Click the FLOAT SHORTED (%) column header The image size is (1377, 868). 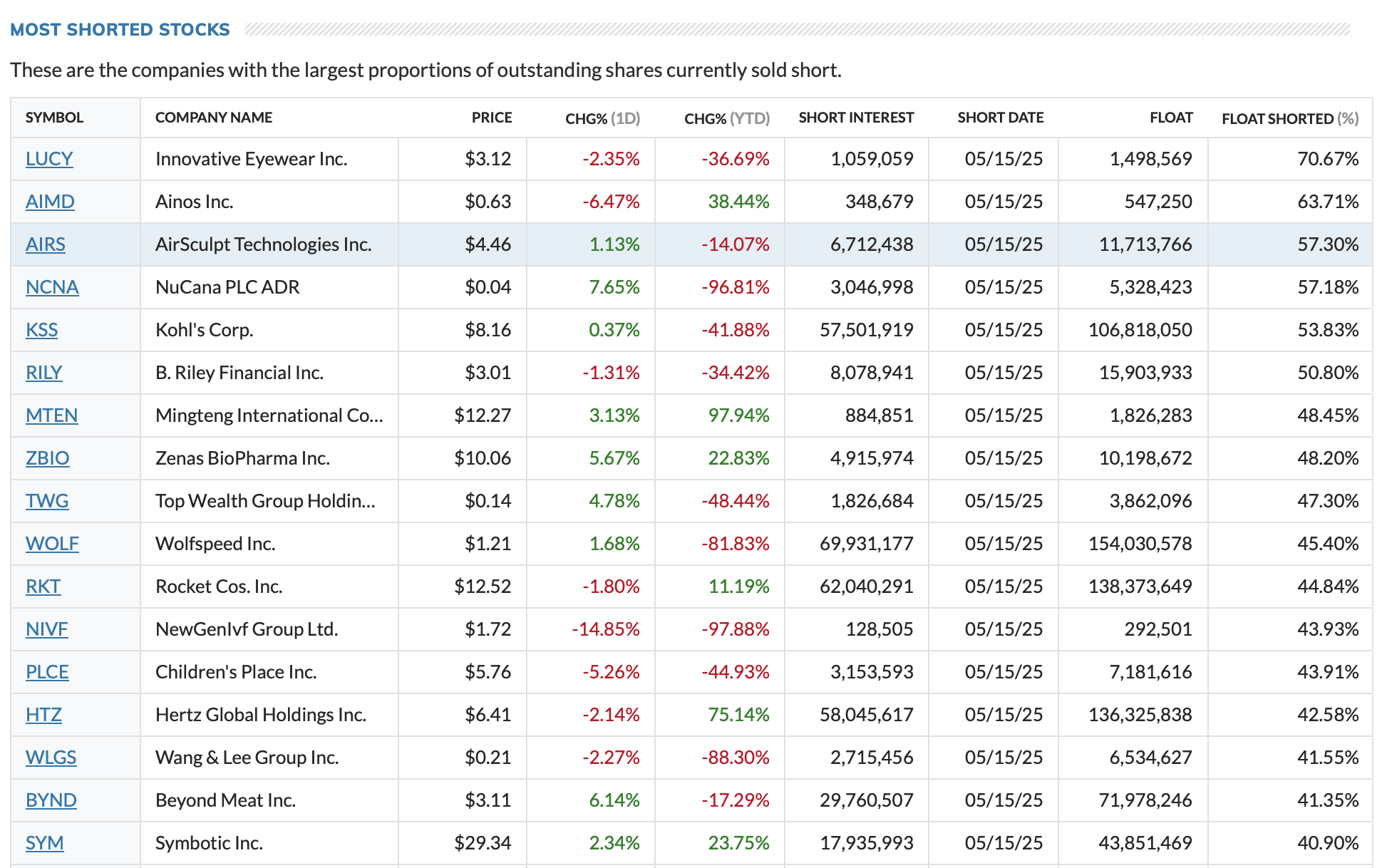coord(1290,118)
